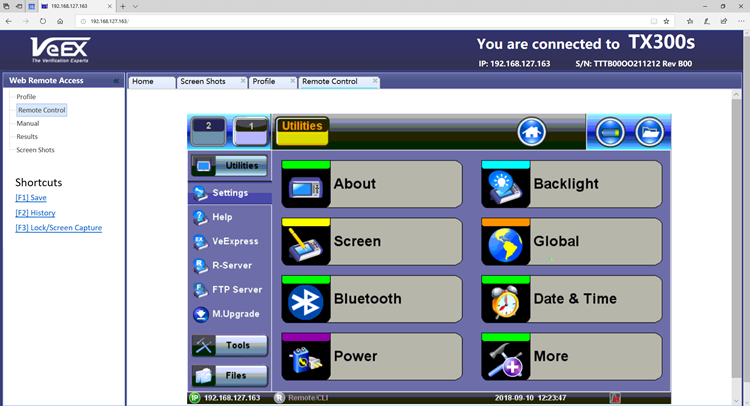Click the red lock icon in status bar

click(615, 398)
